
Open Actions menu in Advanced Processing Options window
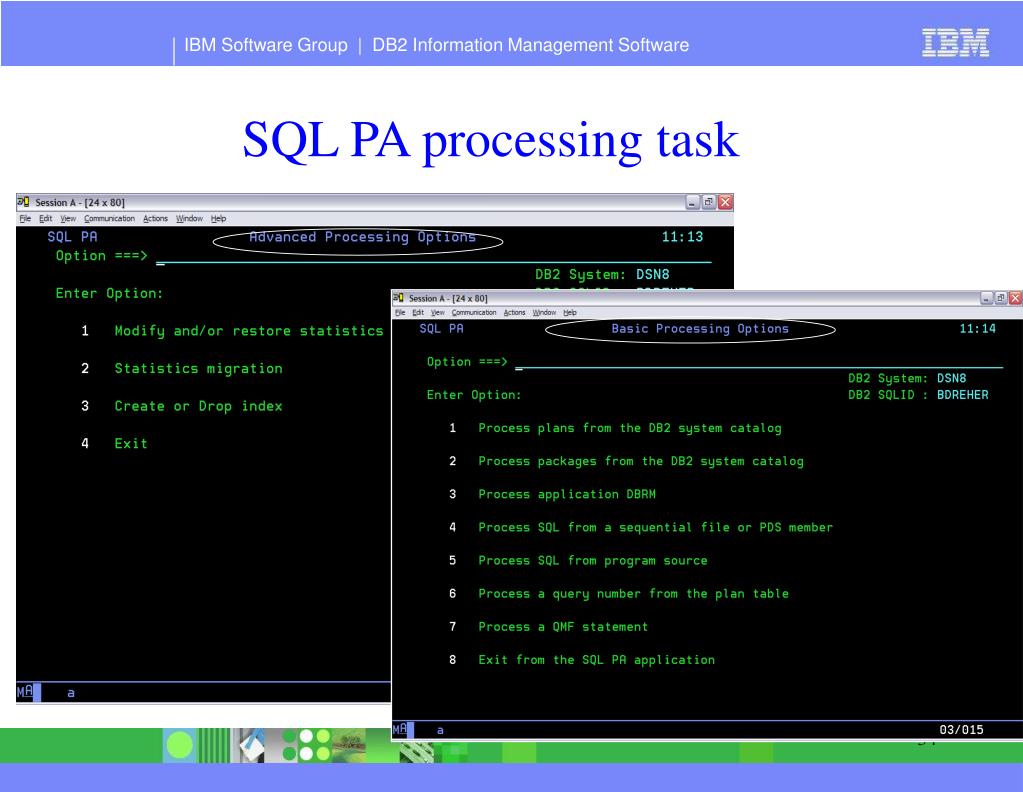(155, 219)
